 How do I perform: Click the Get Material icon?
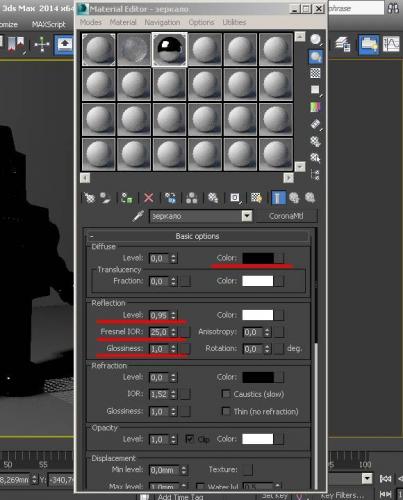89,198
